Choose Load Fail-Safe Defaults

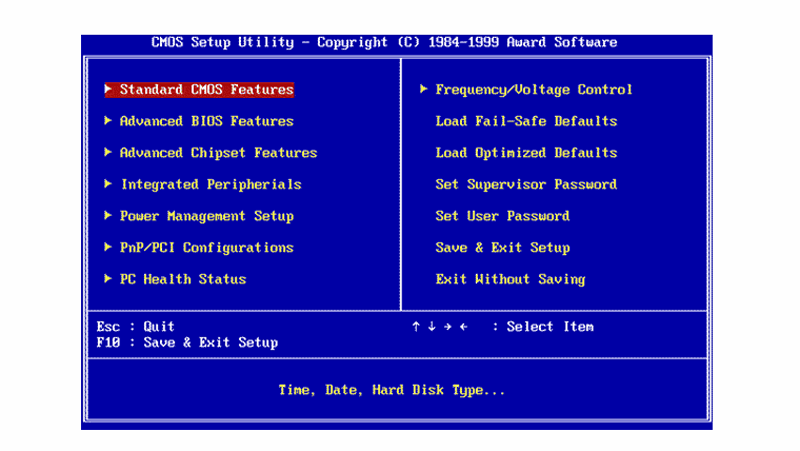point(526,121)
